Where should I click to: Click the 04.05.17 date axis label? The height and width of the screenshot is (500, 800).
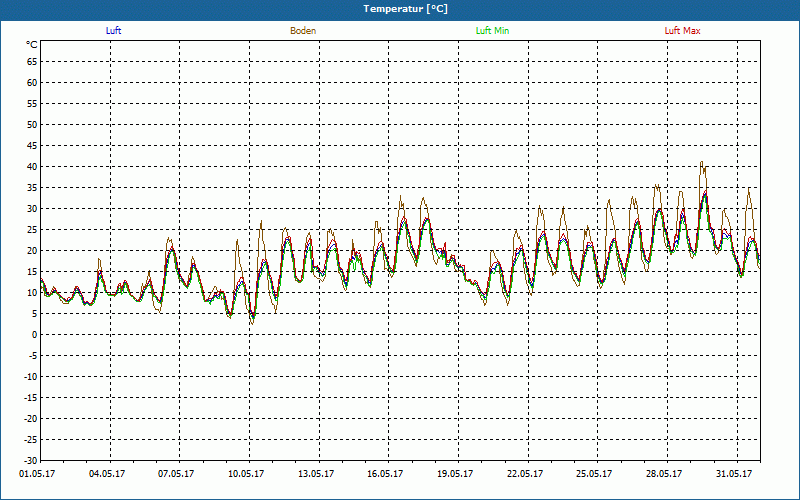[107, 474]
